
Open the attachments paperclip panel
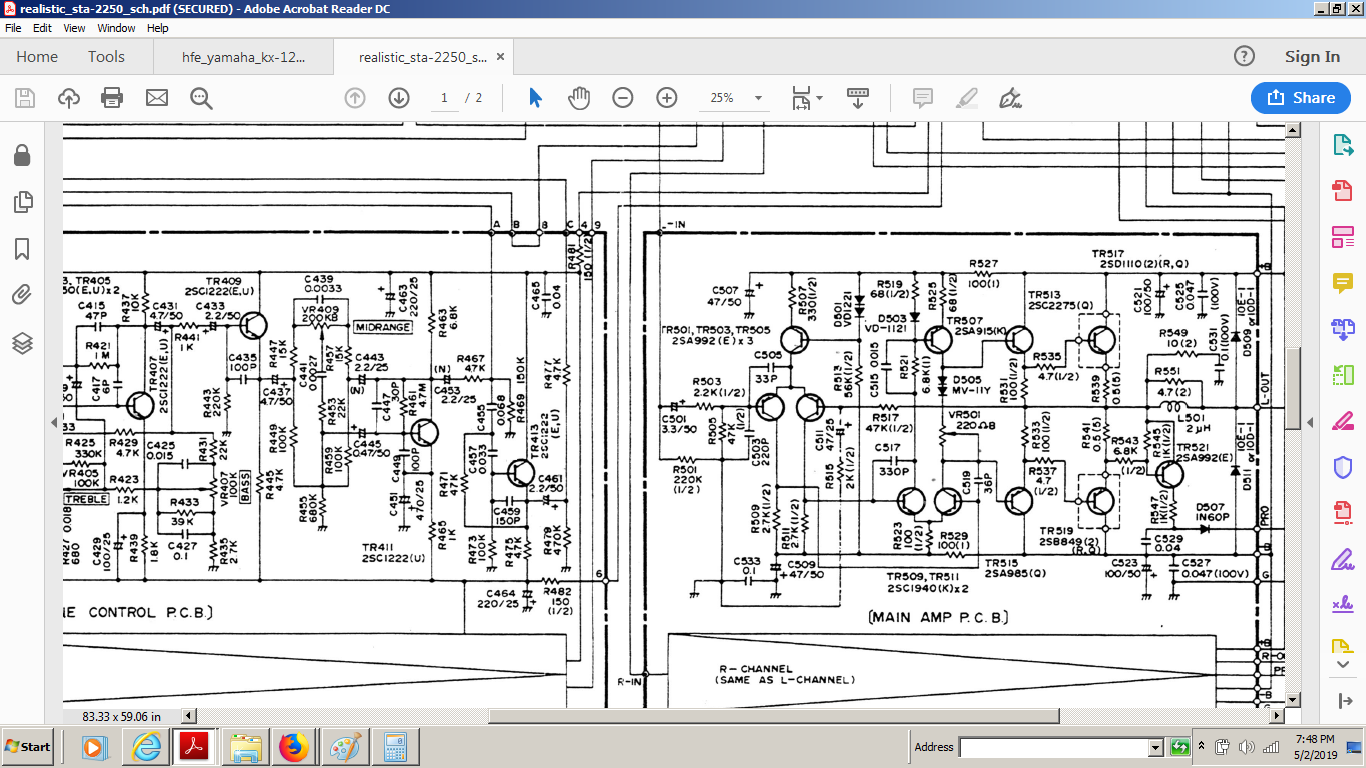pos(22,295)
